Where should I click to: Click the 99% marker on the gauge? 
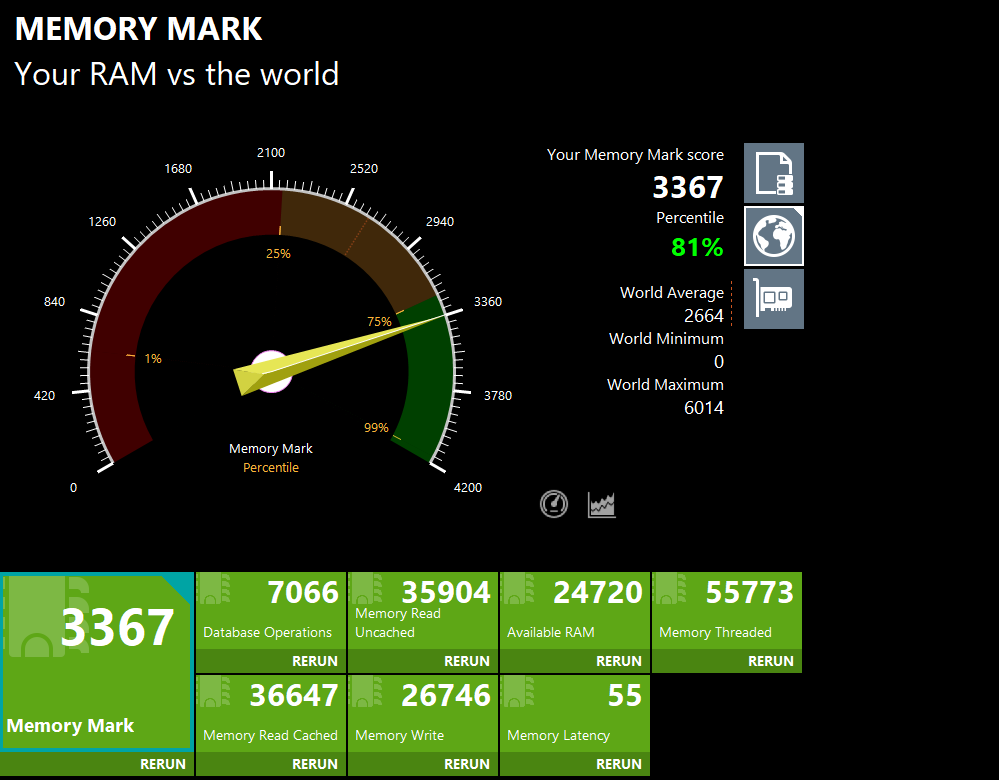click(376, 428)
